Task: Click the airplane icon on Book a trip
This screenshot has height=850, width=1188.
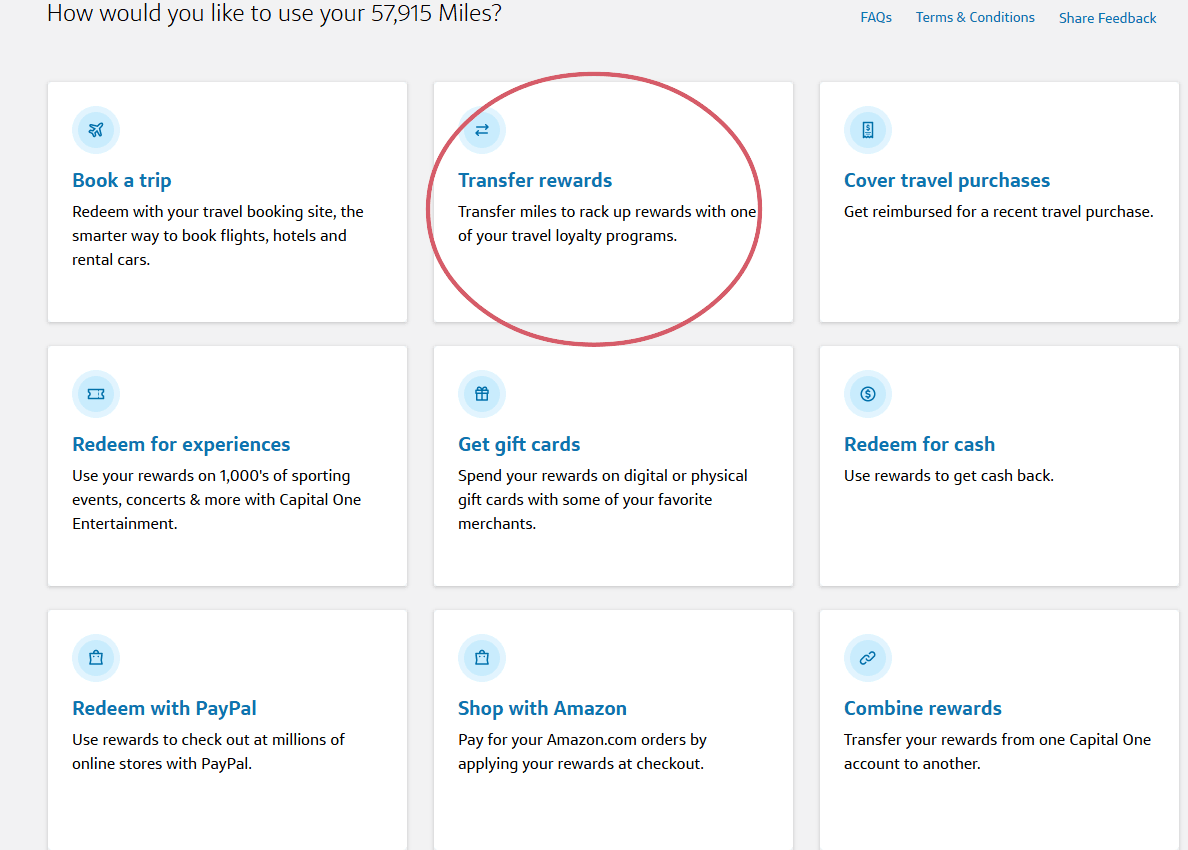Action: point(95,130)
